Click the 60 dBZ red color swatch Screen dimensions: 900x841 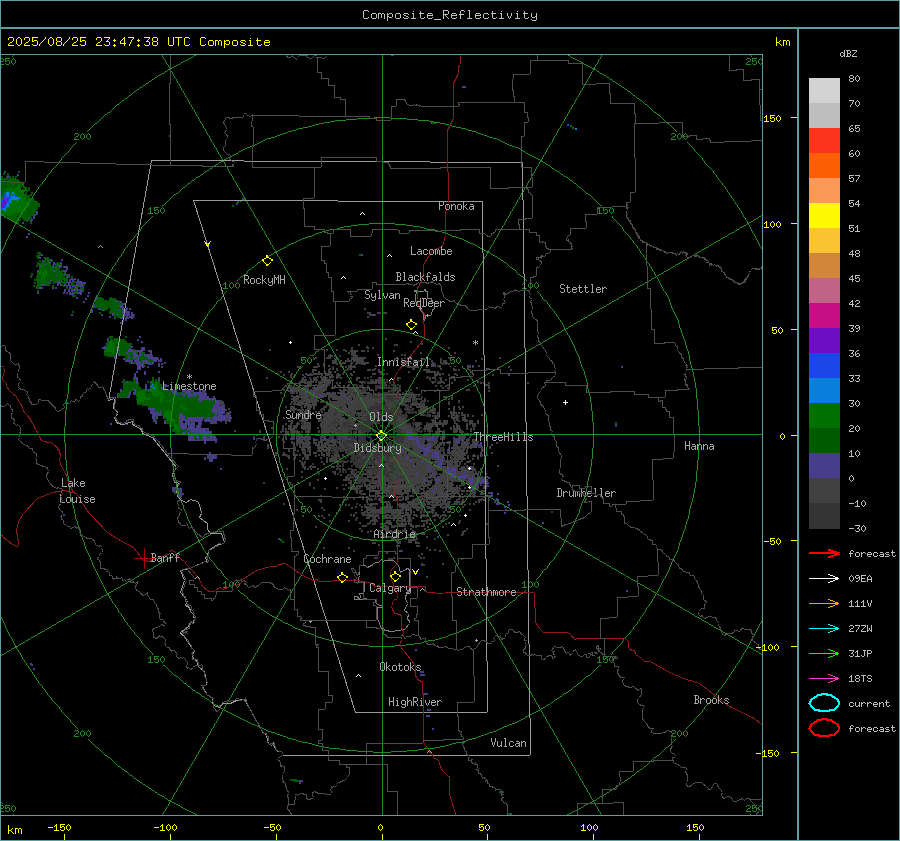click(824, 140)
